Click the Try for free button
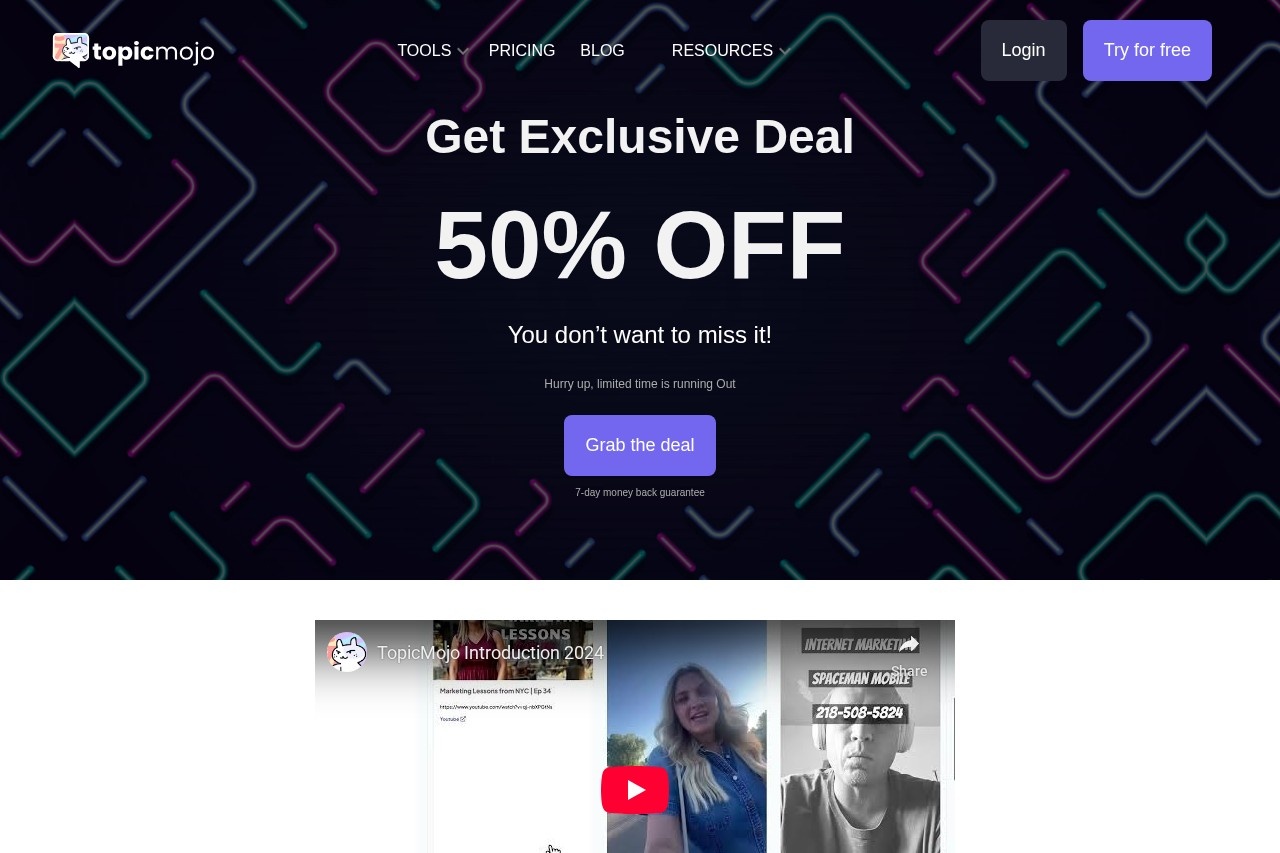1280x853 pixels. (1147, 50)
